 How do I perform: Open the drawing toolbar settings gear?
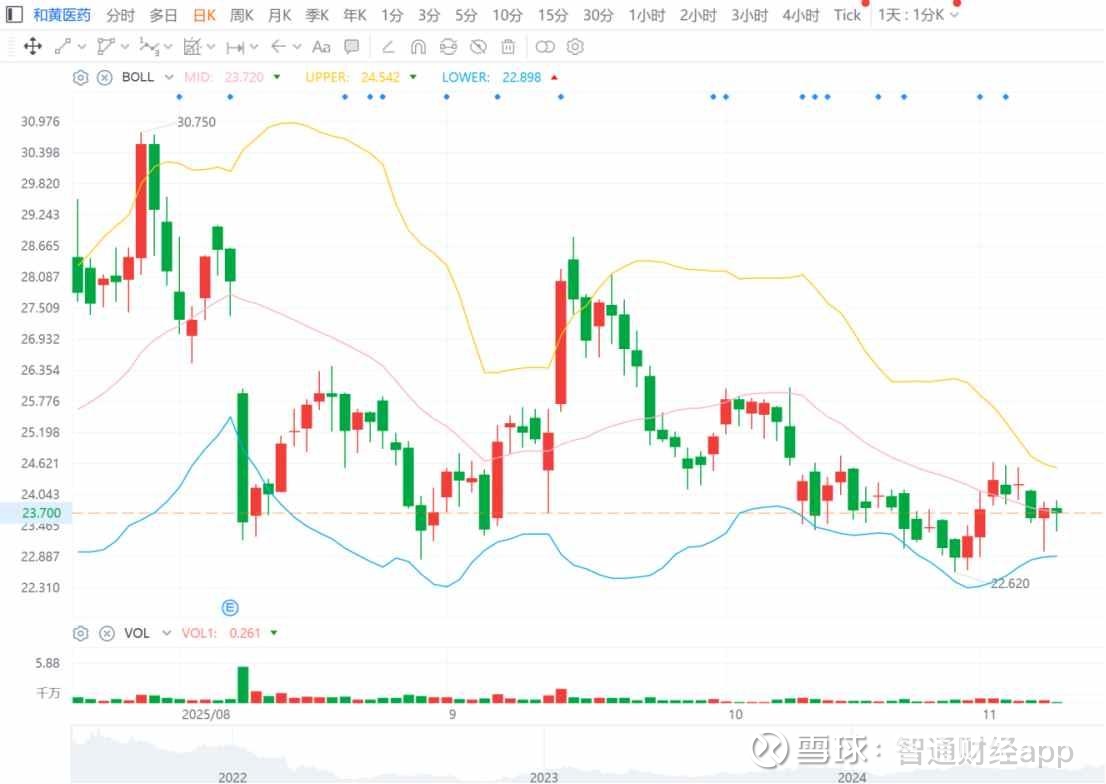(x=576, y=47)
